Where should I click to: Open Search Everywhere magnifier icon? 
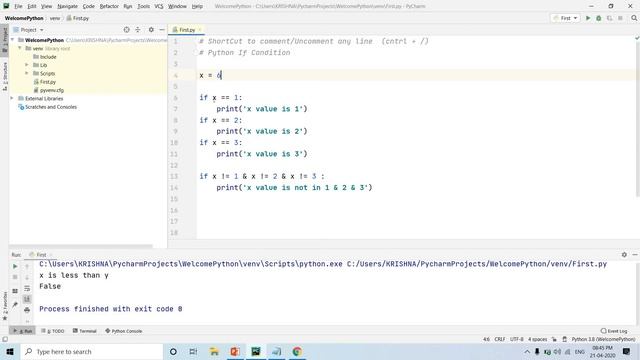click(634, 18)
